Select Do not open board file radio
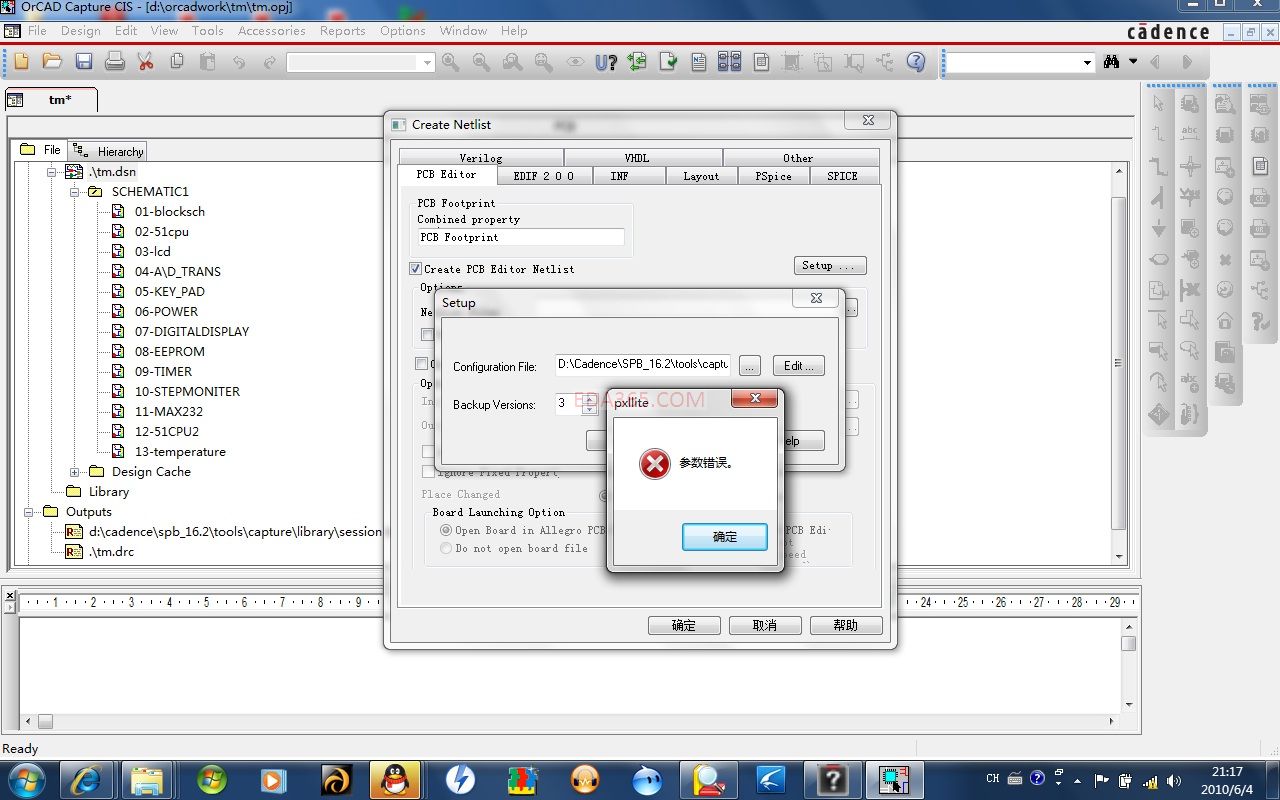The width and height of the screenshot is (1280, 800). [446, 548]
